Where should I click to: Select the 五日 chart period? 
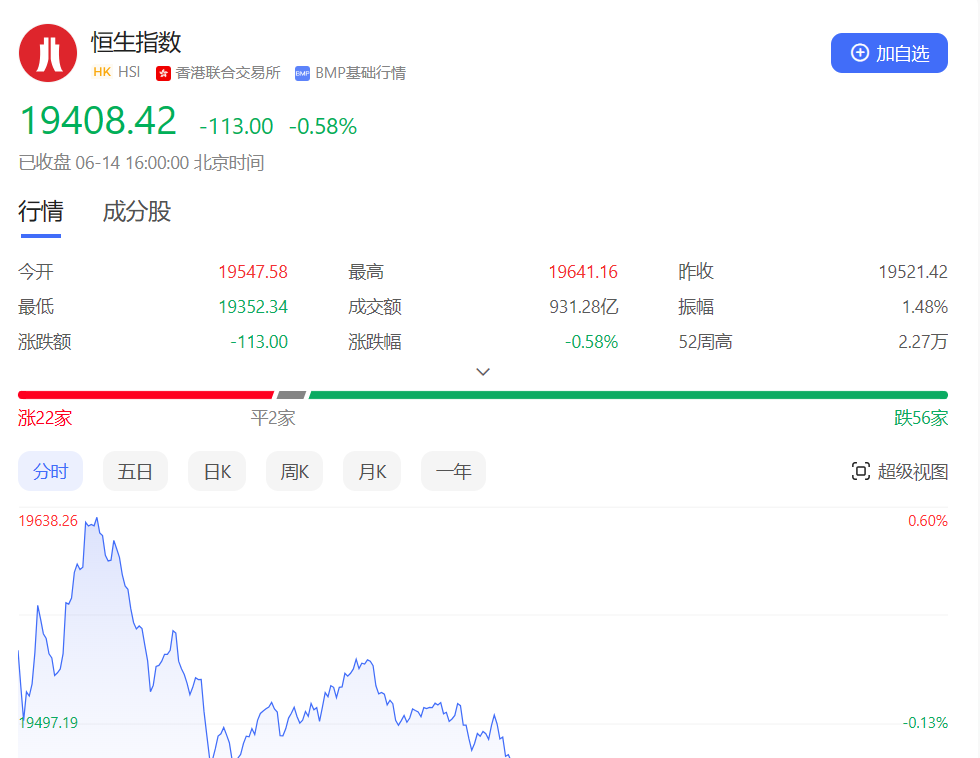pos(135,471)
